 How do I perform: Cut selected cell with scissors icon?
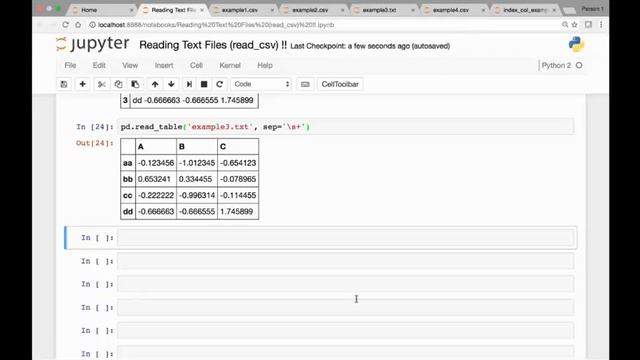point(102,84)
